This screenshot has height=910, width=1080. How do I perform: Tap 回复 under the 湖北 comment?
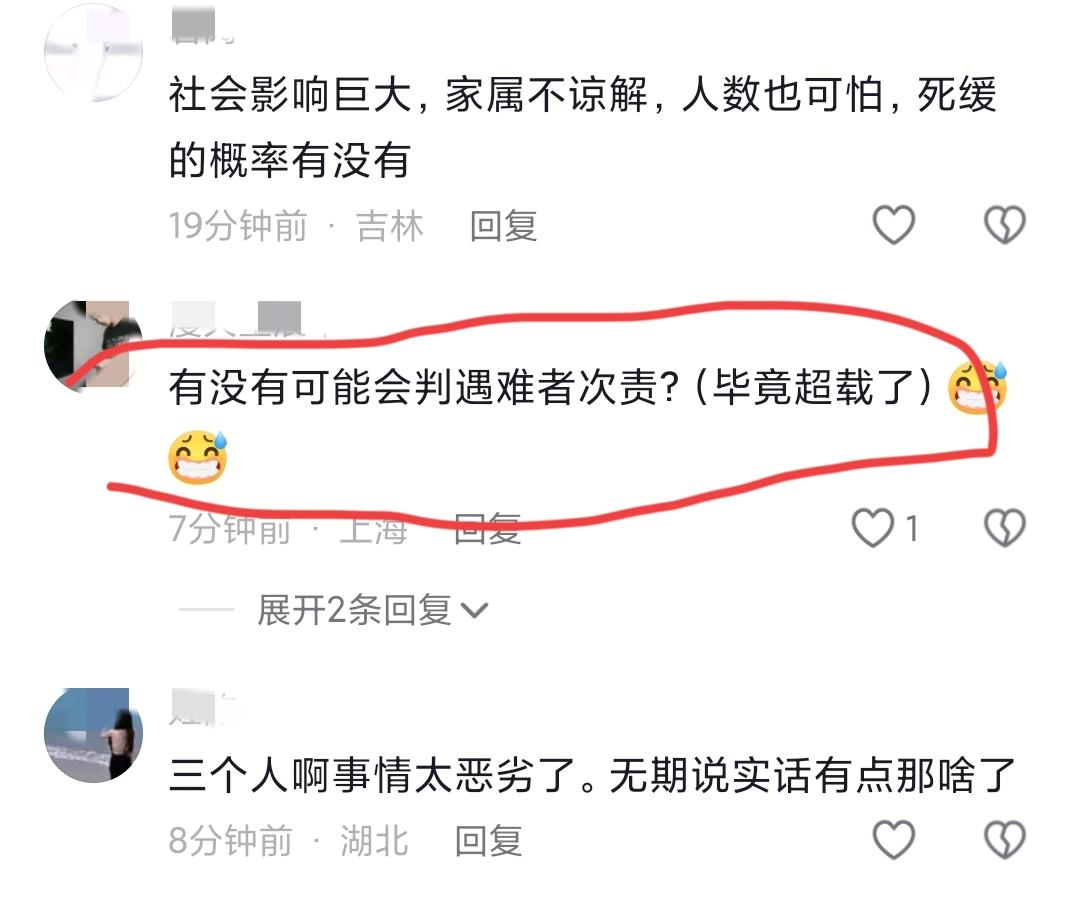point(488,841)
